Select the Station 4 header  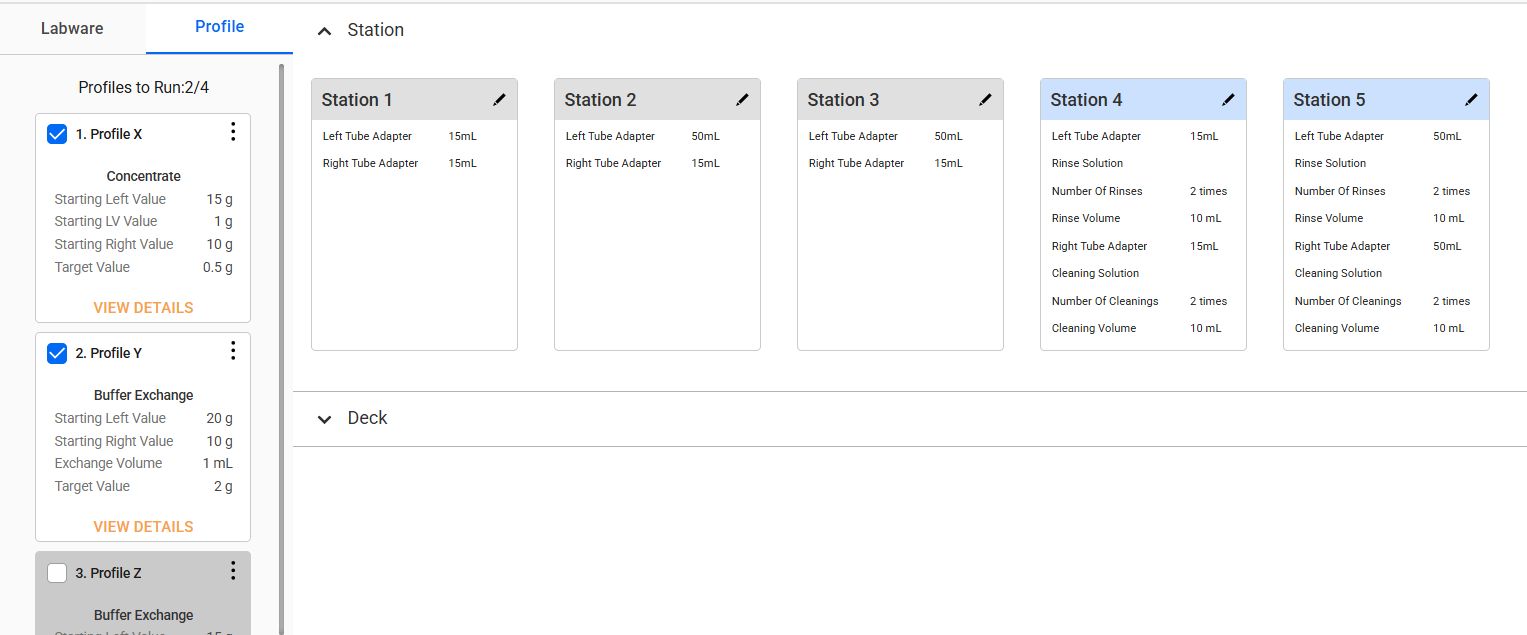1086,100
